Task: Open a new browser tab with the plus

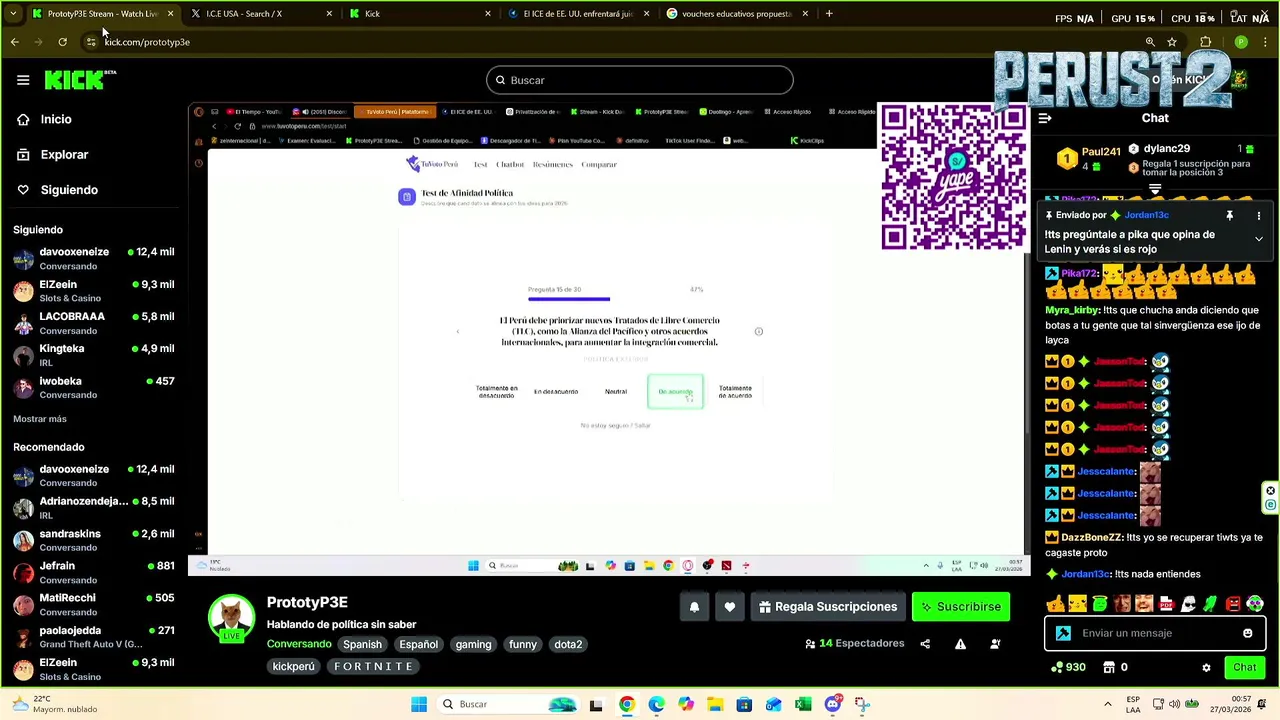Action: click(829, 14)
